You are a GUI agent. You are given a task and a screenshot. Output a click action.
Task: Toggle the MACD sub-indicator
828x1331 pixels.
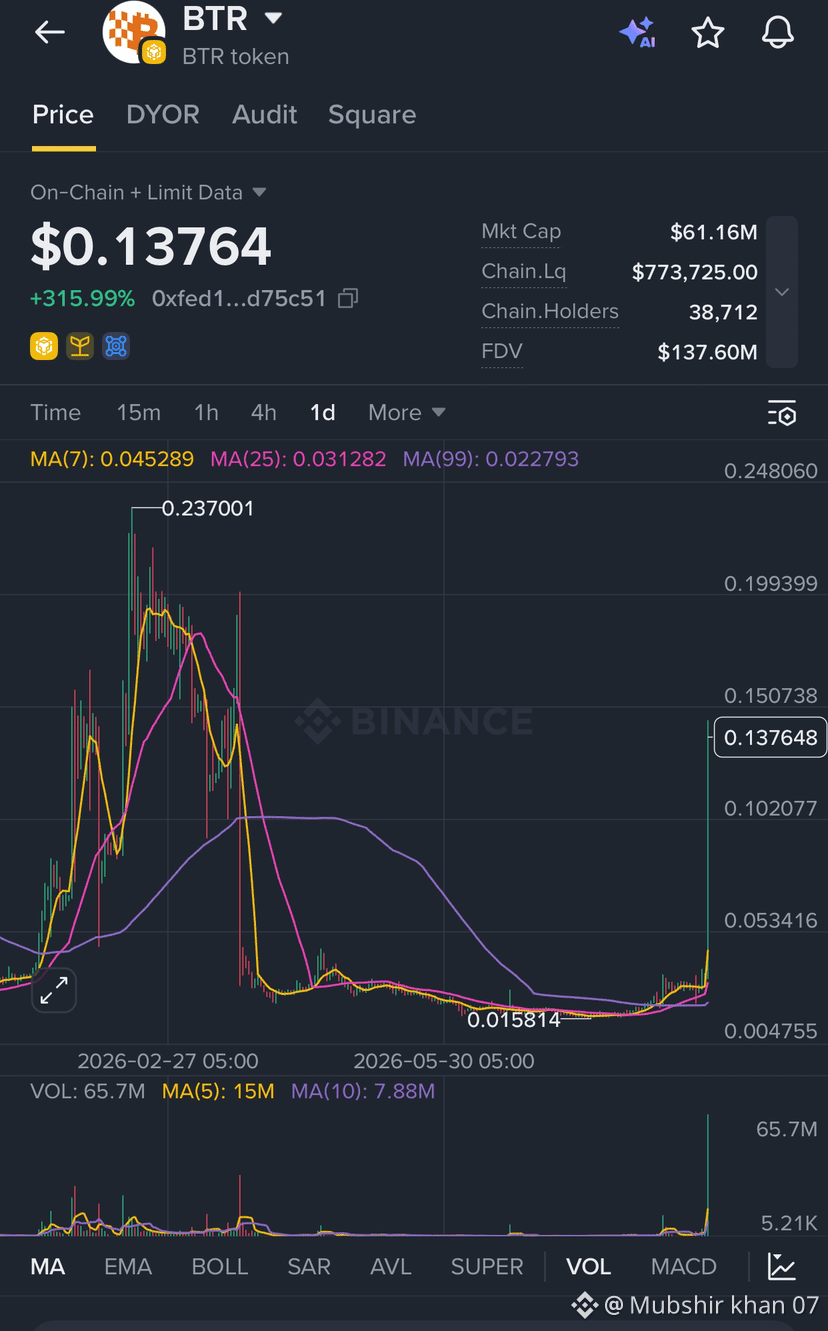pyautogui.click(x=684, y=1266)
